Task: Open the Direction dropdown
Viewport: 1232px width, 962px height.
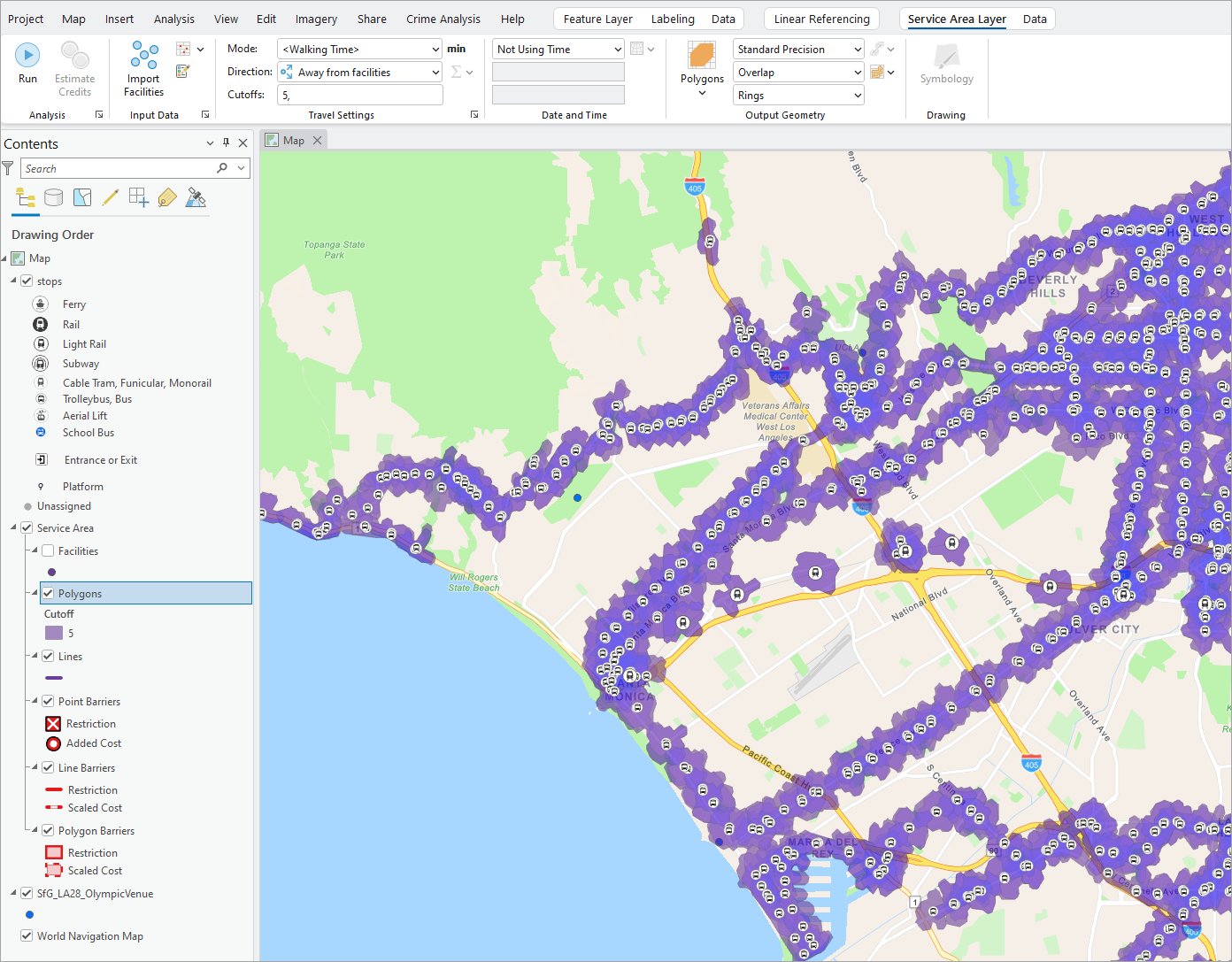Action: pyautogui.click(x=359, y=72)
